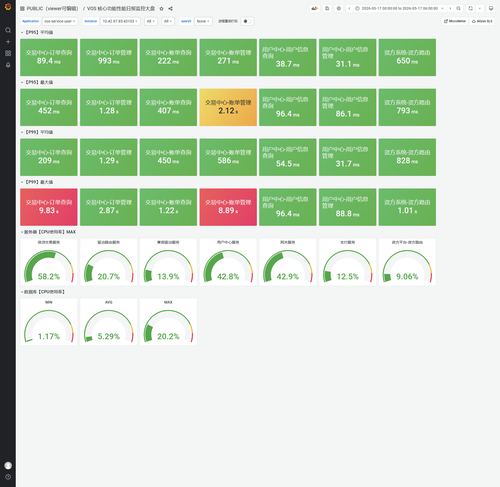This screenshot has width=500, height=487.
Task: Click the 20.7% CPU gauge
Action: (109, 262)
